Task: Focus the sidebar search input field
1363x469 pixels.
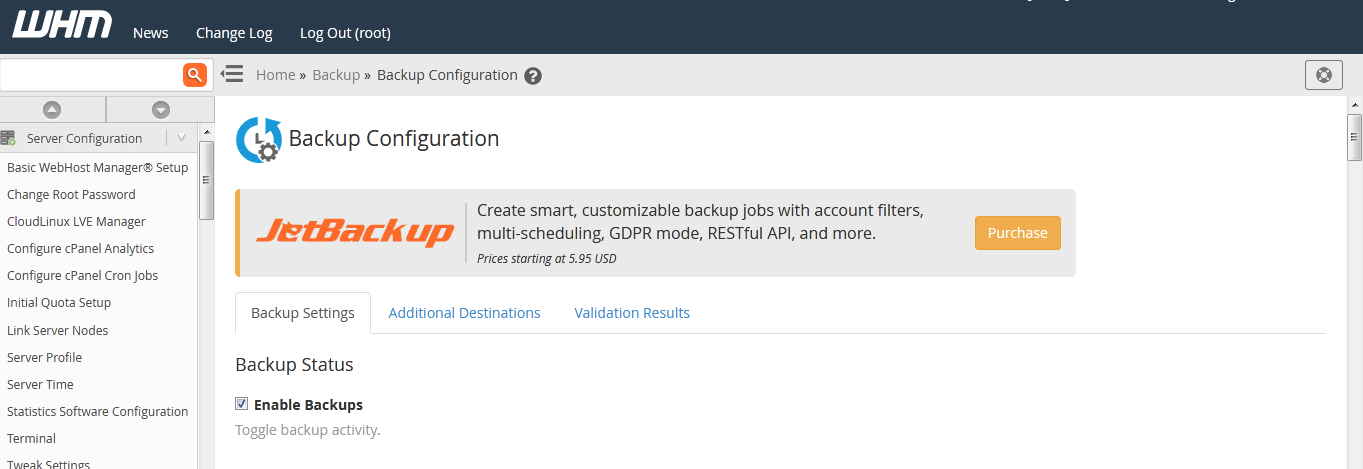Action: tap(90, 75)
